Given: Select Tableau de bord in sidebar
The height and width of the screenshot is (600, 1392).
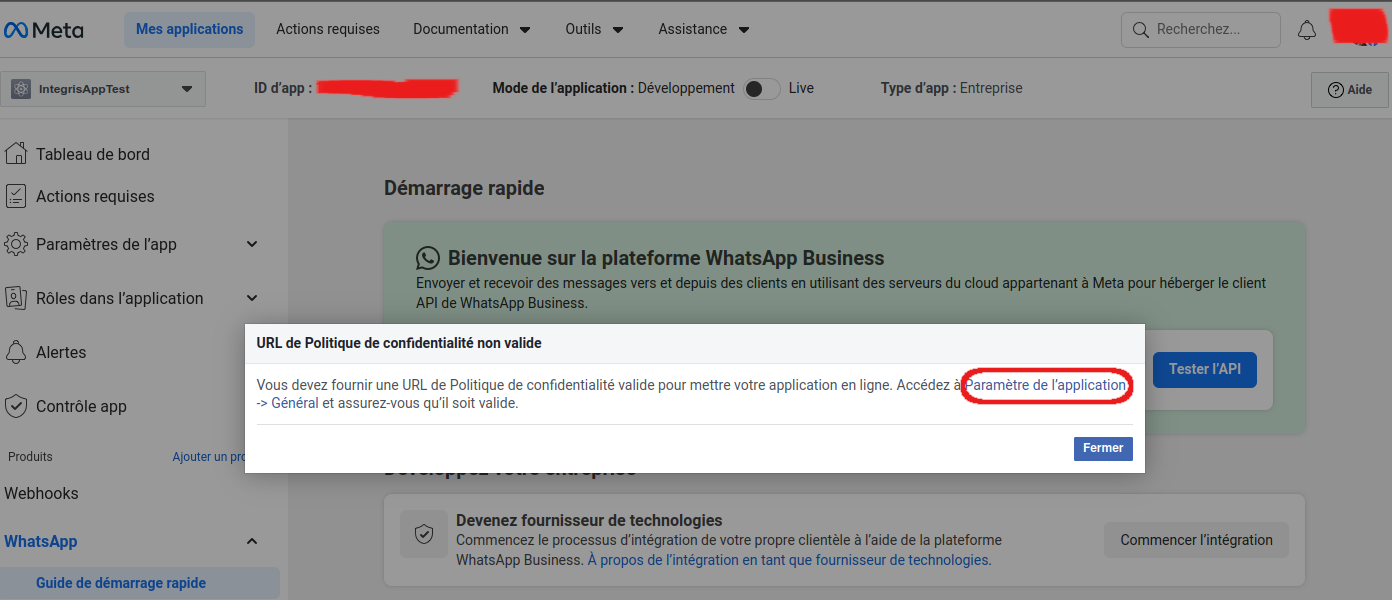Looking at the screenshot, I should (93, 154).
